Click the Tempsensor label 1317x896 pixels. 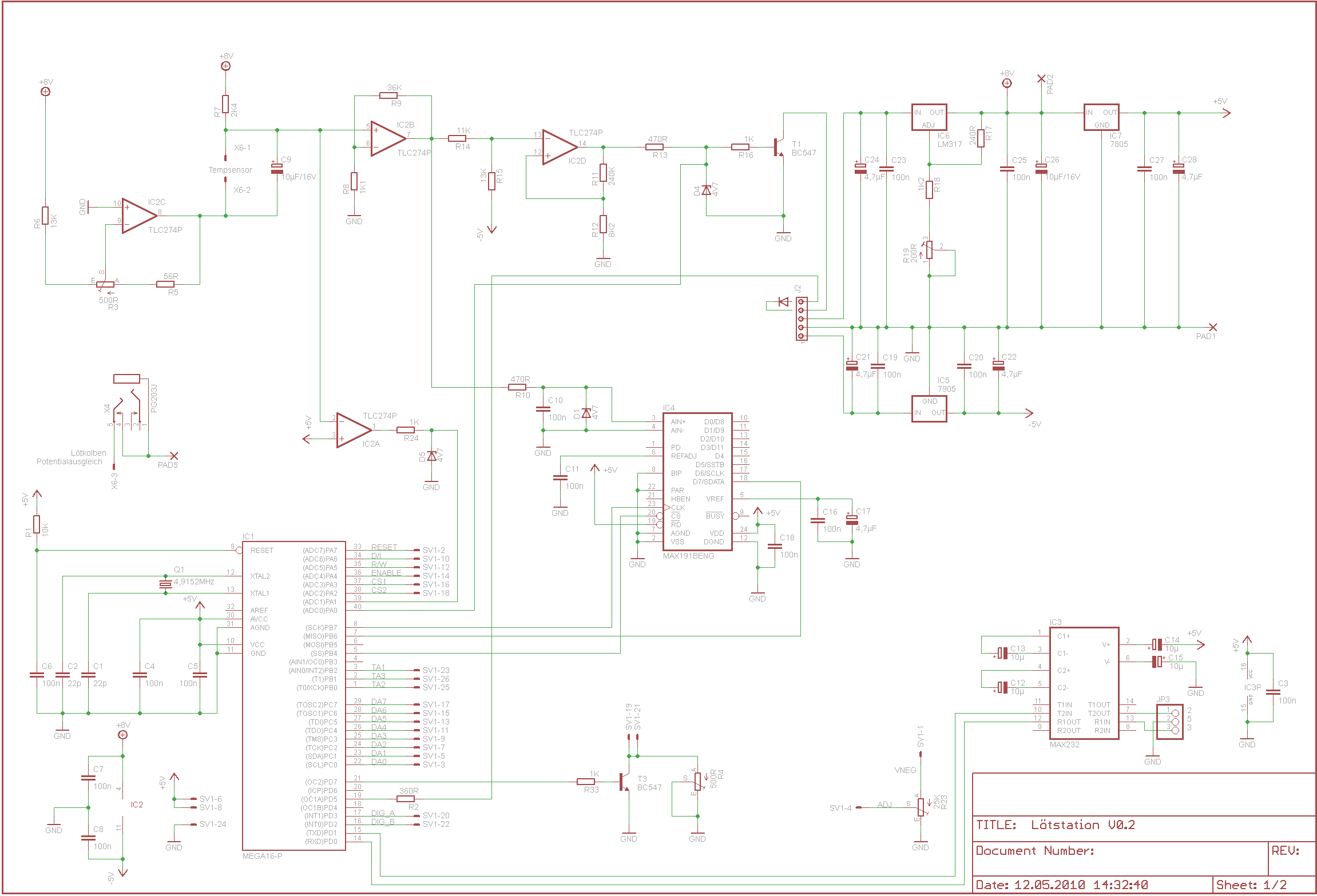tap(230, 170)
